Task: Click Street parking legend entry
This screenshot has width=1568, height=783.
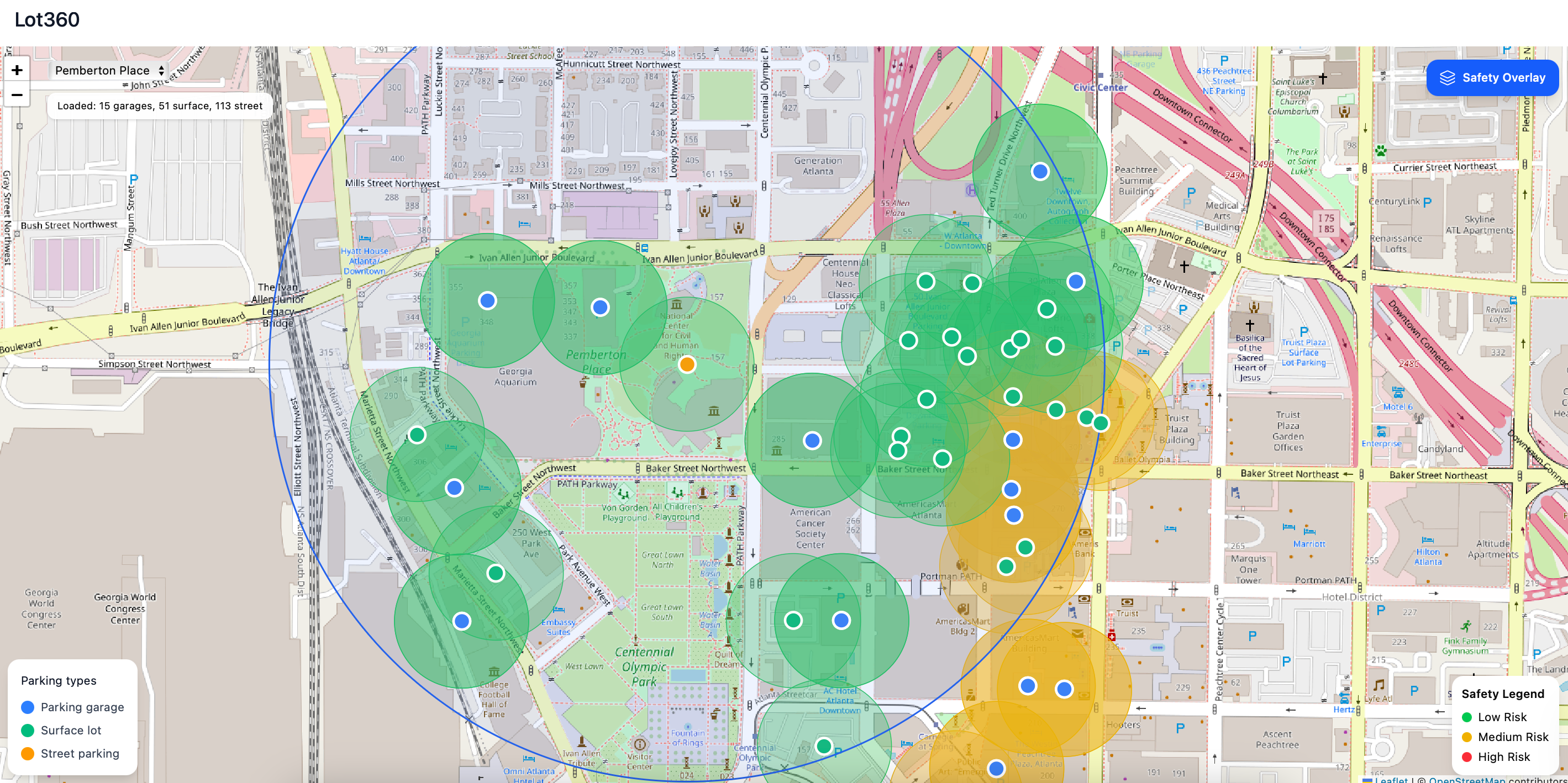Action: 79,753
